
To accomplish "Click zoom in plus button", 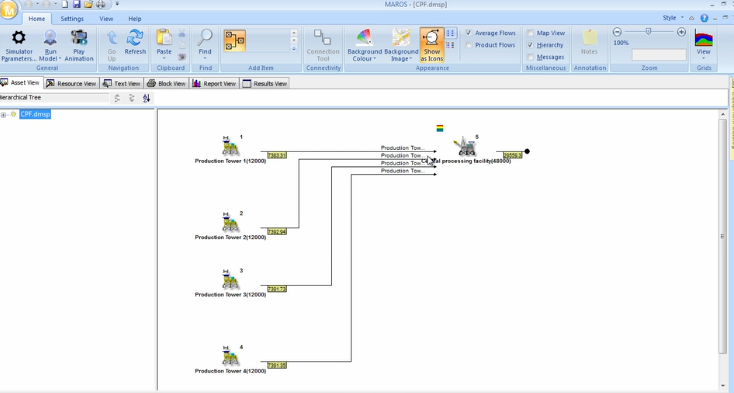I will [x=681, y=32].
